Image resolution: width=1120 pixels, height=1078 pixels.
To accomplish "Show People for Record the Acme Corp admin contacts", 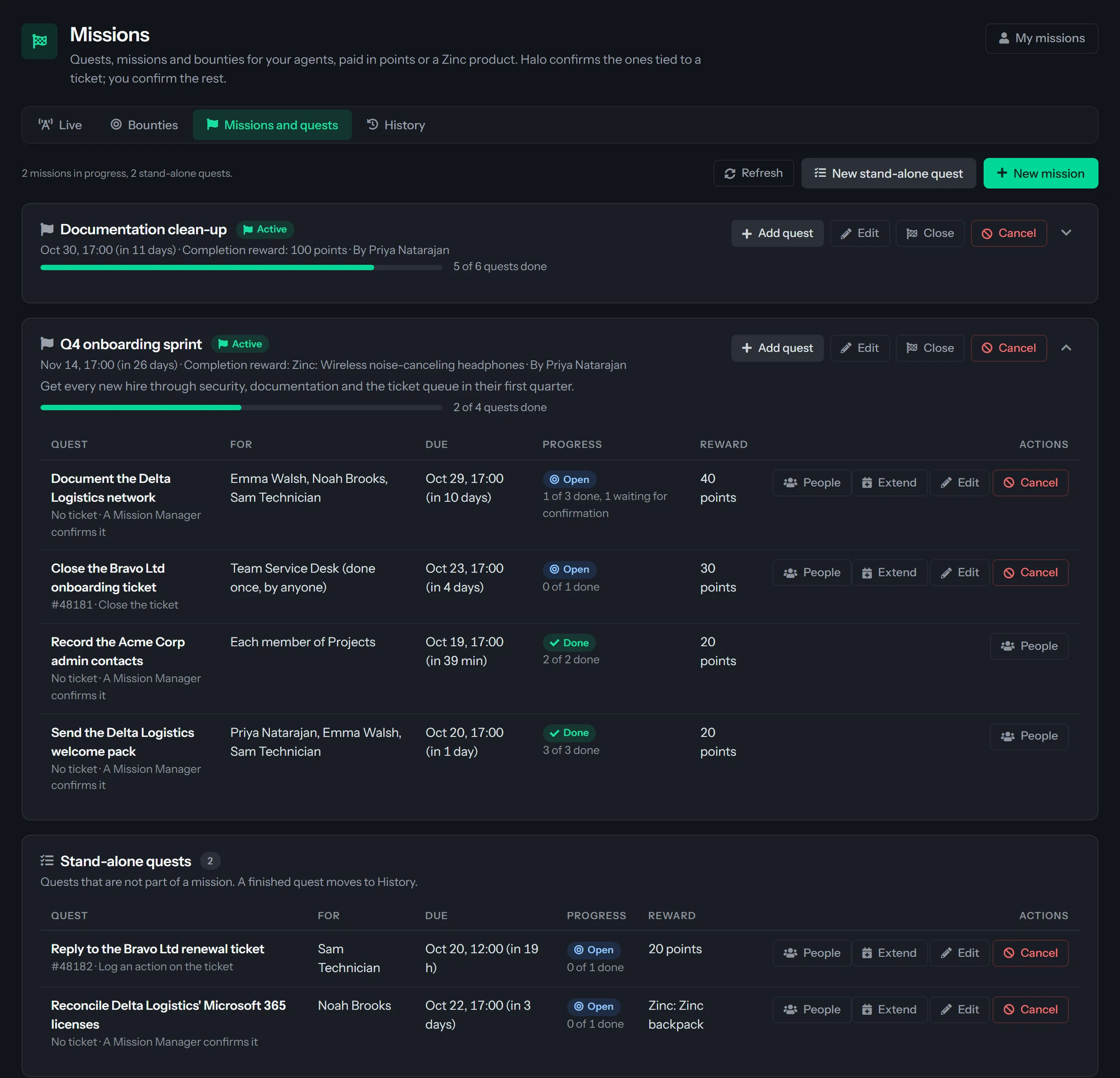I will pyautogui.click(x=1029, y=646).
